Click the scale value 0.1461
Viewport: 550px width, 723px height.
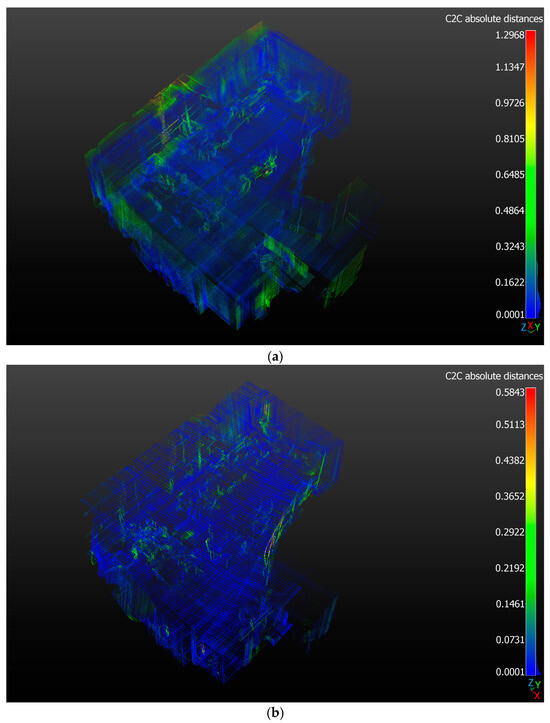[x=510, y=604]
